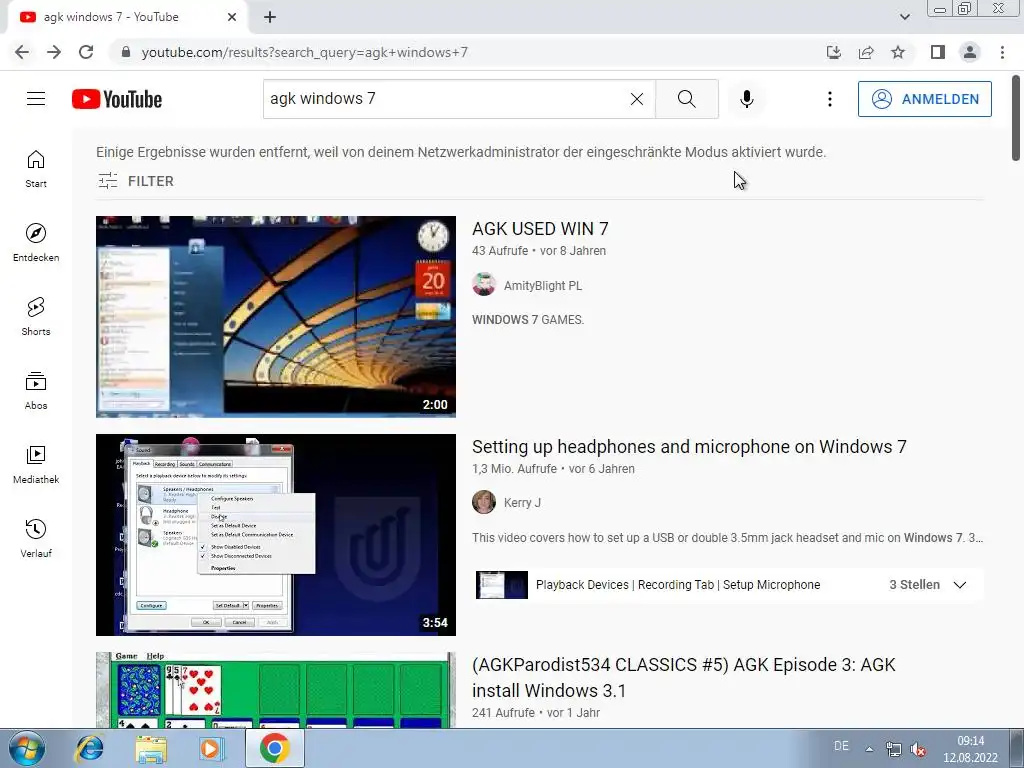This screenshot has height=768, width=1024.
Task: Bookmark this page with the star
Action: 899,52
